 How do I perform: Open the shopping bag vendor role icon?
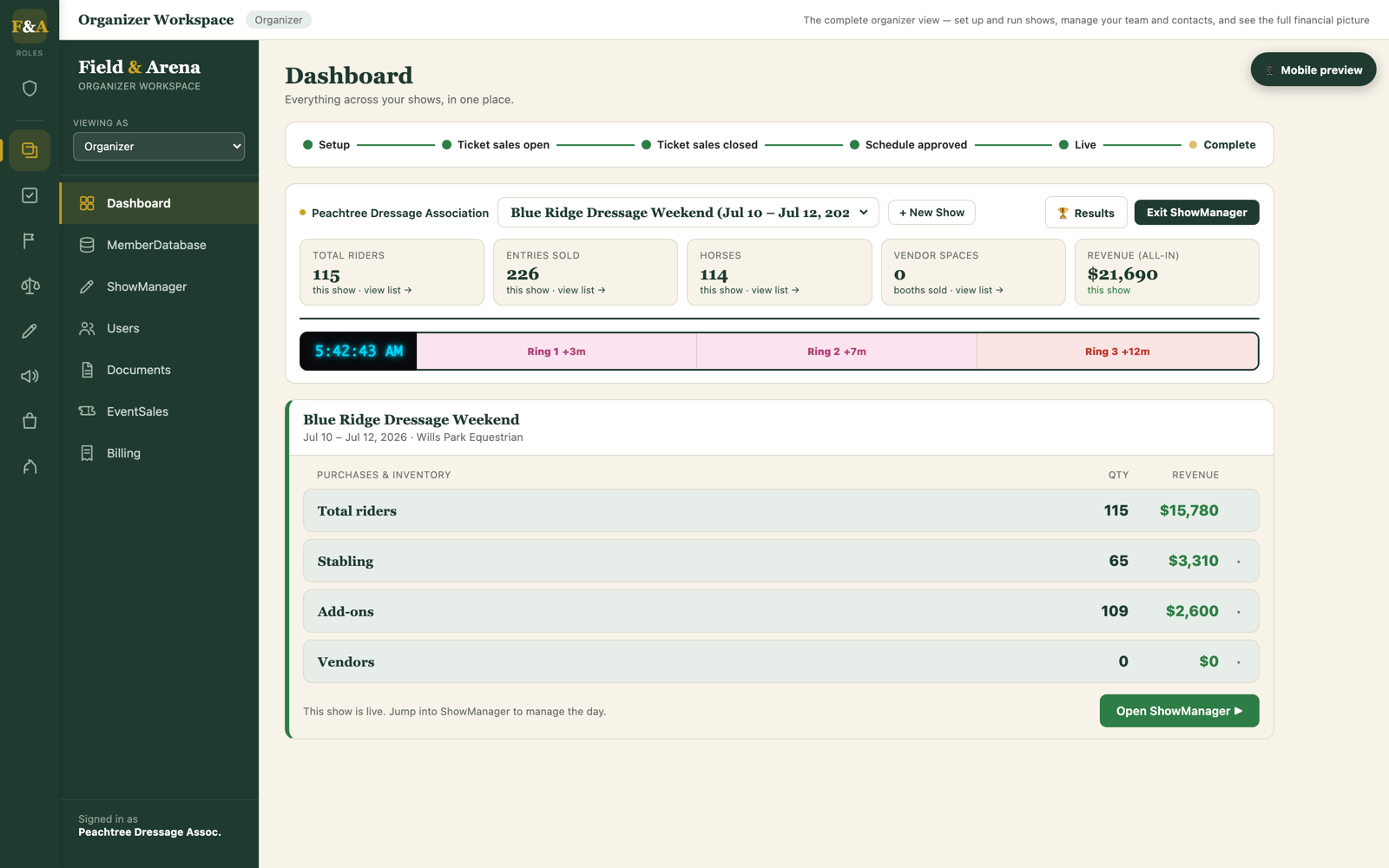pos(30,421)
